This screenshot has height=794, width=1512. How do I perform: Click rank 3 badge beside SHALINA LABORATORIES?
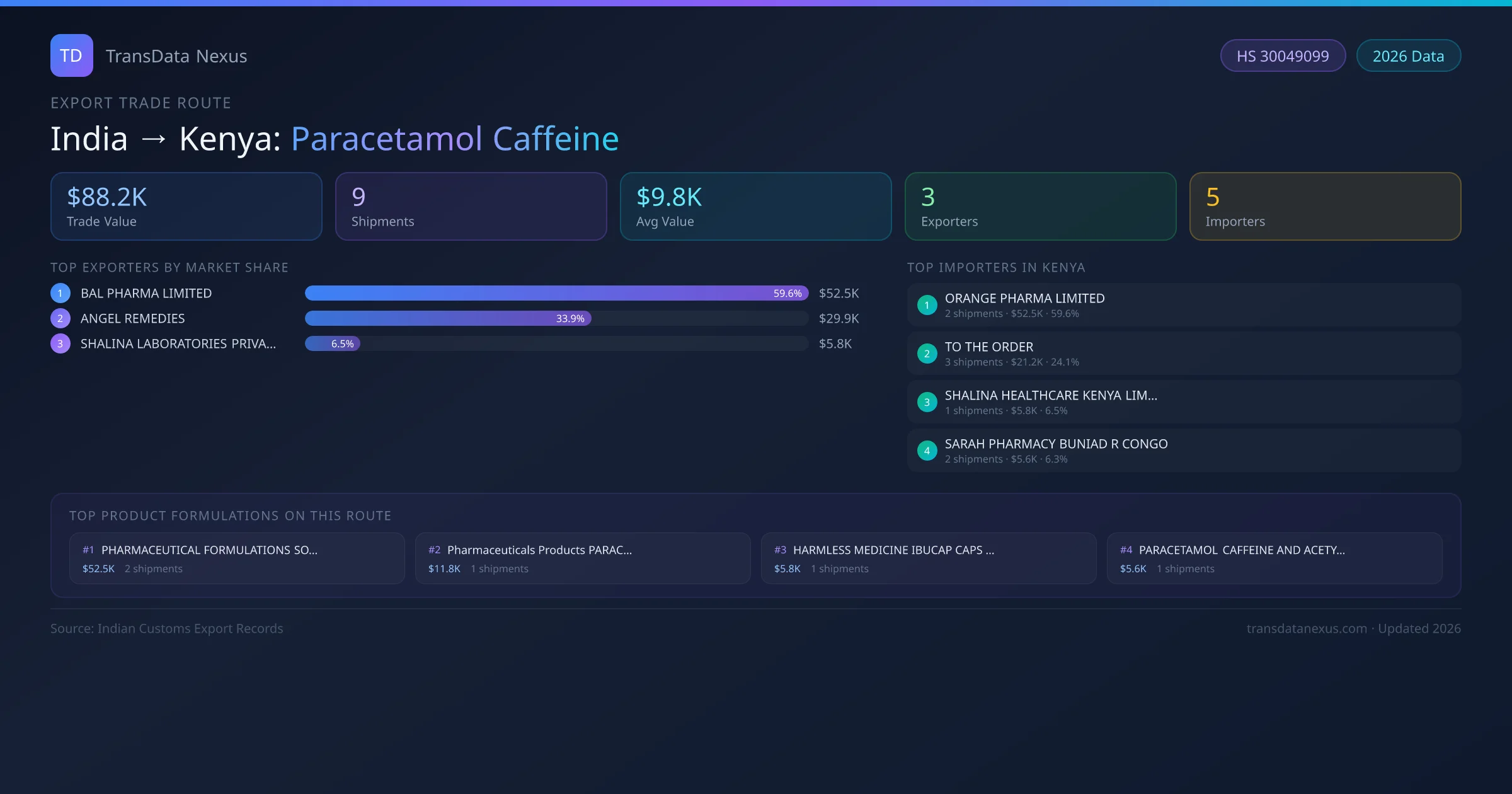pyautogui.click(x=60, y=343)
